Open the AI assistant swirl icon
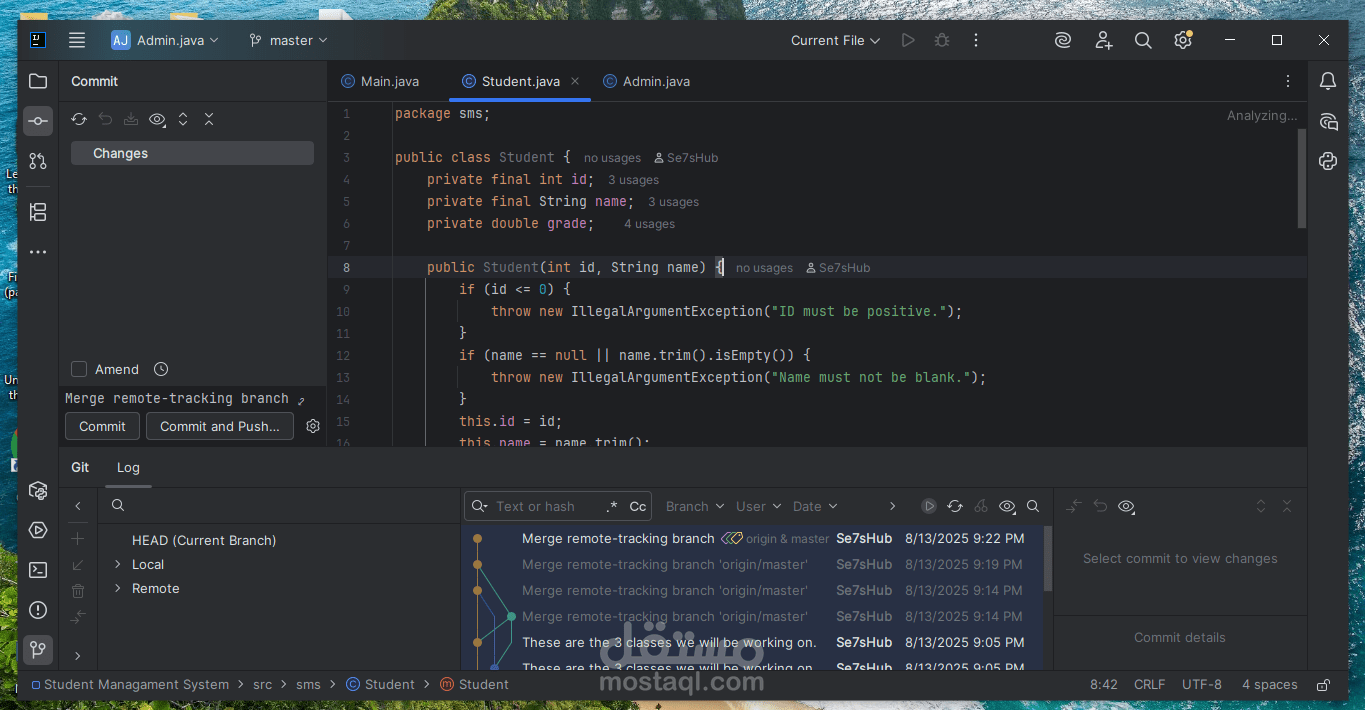 [1063, 40]
